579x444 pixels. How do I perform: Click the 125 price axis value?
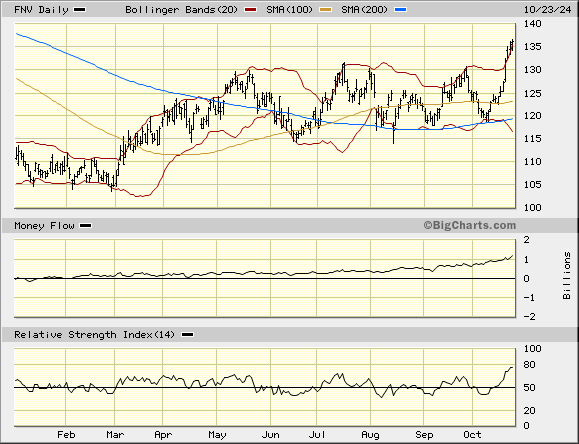(x=532, y=93)
